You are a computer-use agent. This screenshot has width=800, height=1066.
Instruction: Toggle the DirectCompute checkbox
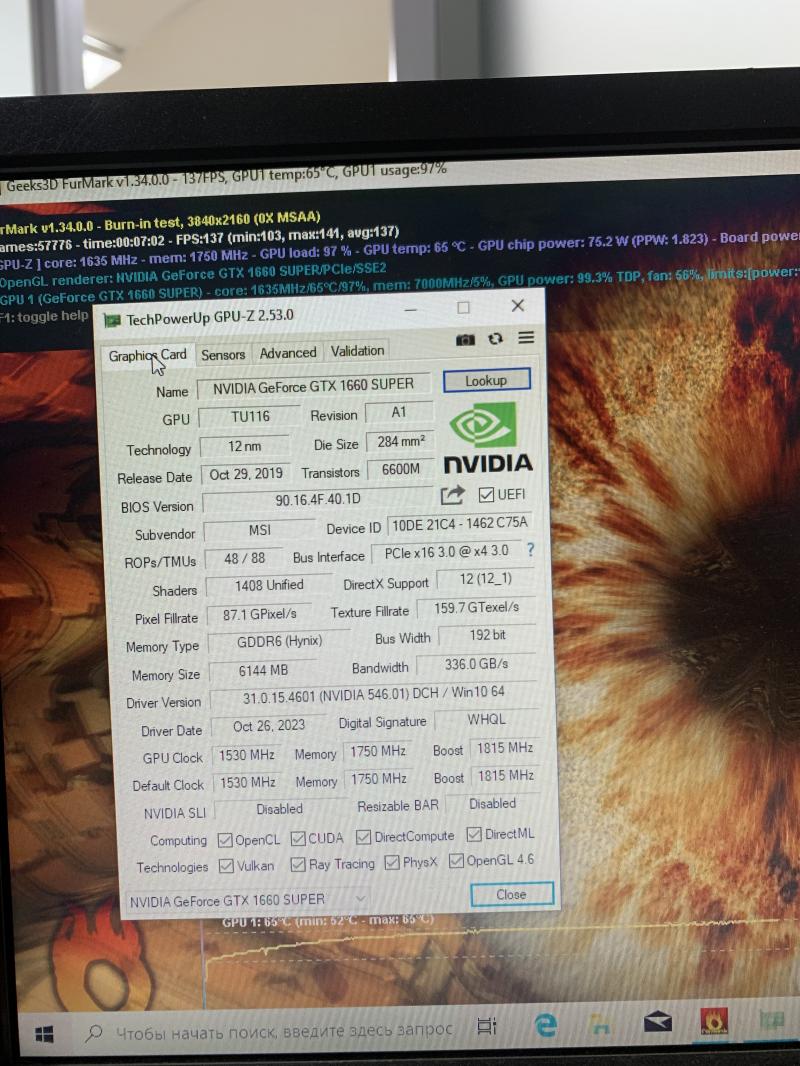click(364, 837)
